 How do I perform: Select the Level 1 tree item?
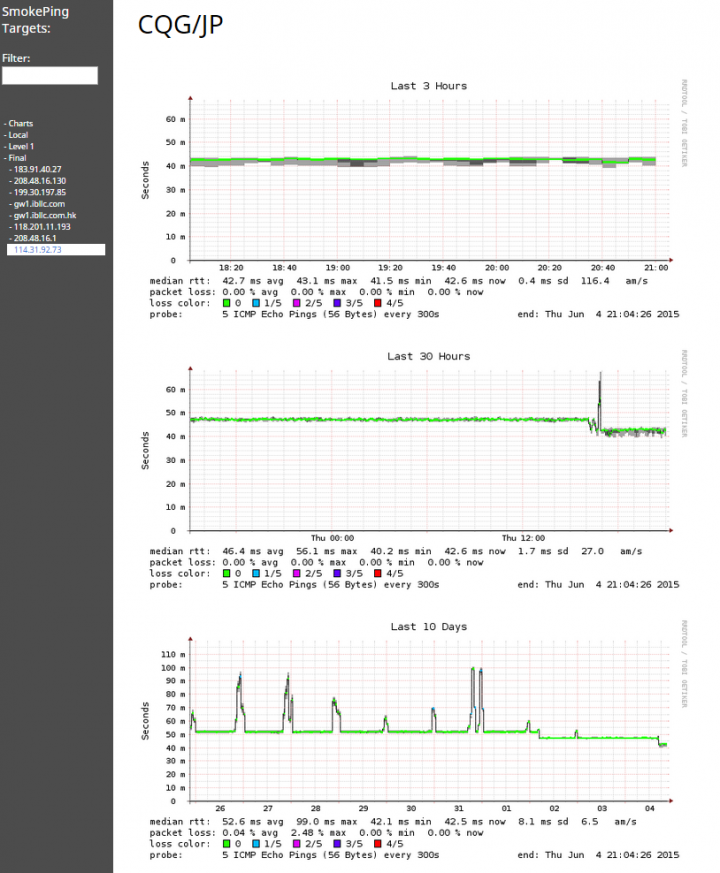click(21, 146)
